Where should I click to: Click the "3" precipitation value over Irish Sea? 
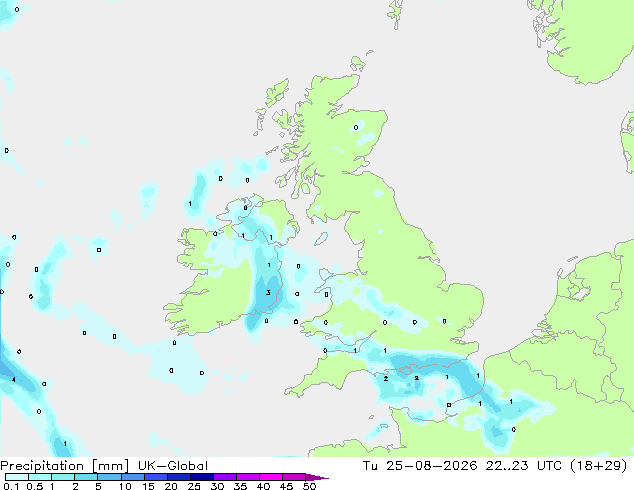click(268, 292)
